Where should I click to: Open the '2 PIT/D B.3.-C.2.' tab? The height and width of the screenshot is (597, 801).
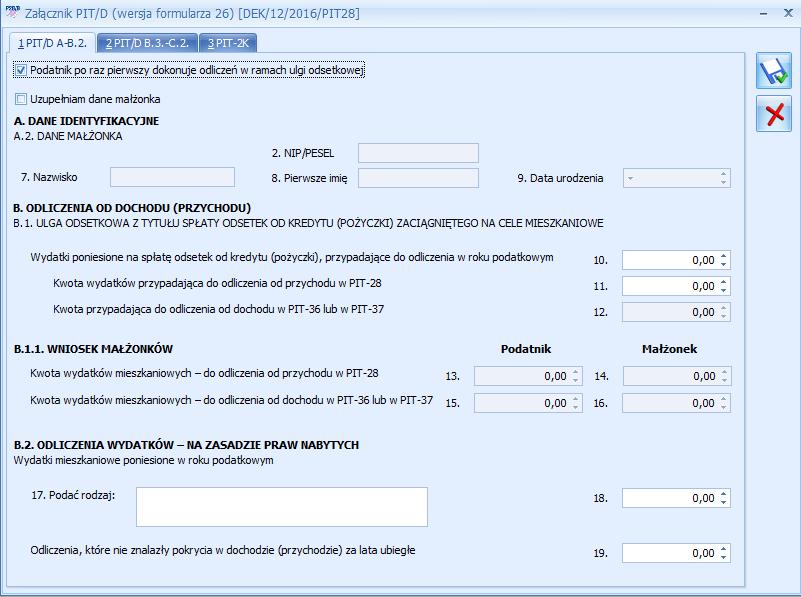[x=147, y=43]
